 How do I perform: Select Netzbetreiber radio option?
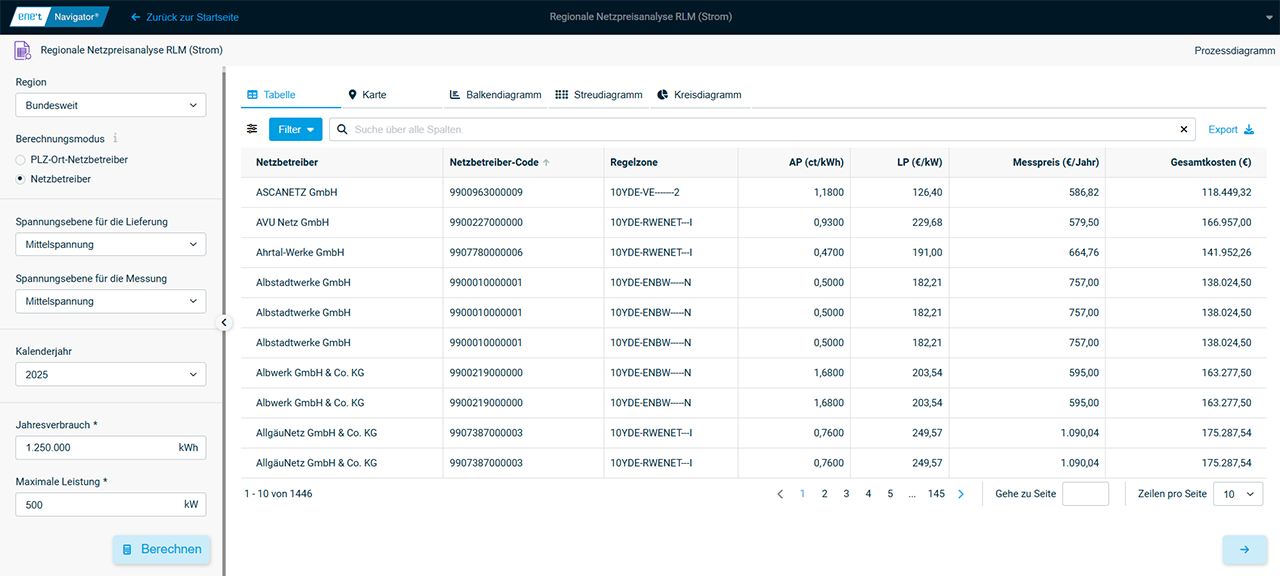21,179
